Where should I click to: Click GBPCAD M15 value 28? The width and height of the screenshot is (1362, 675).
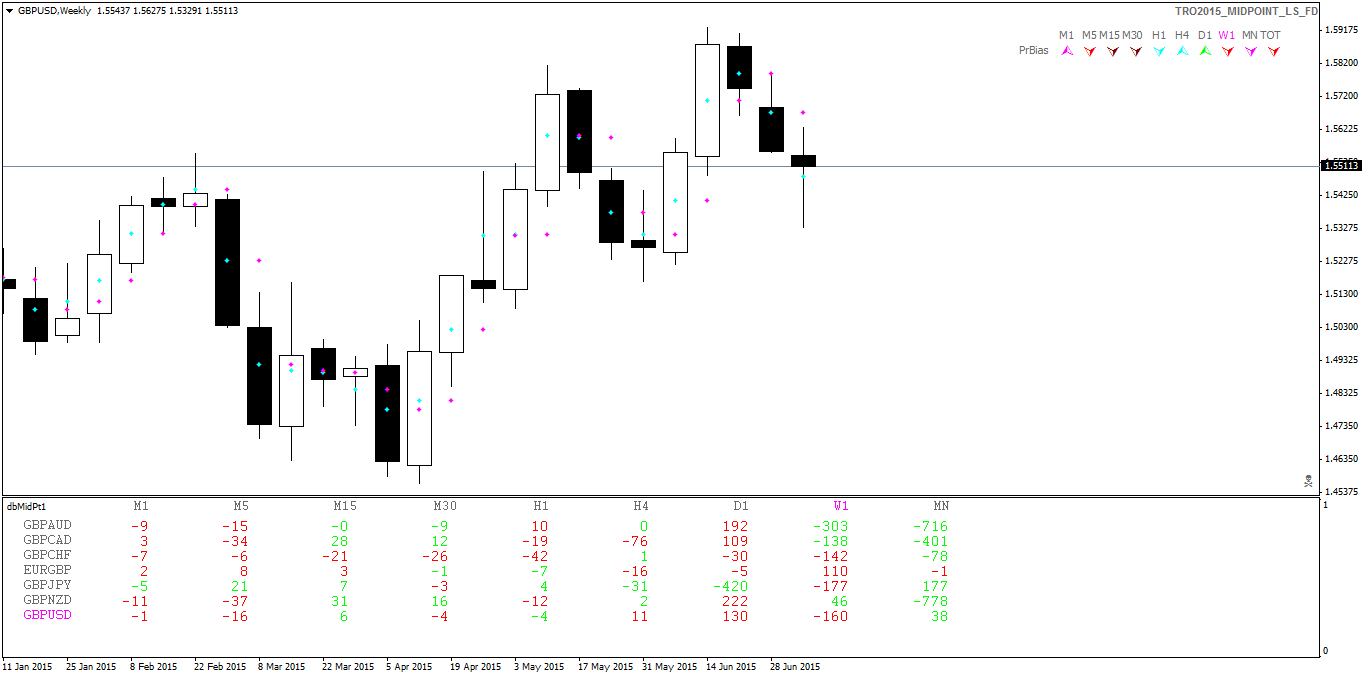tap(339, 541)
